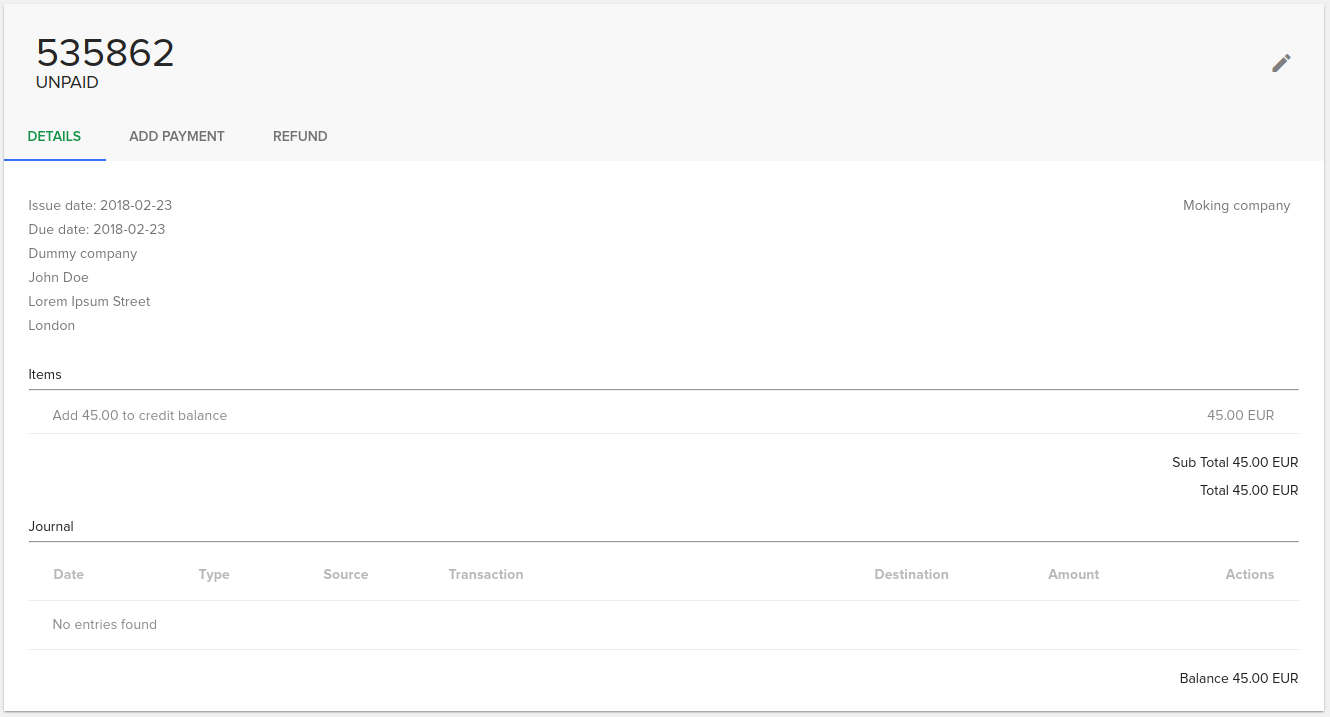Click the UNPAID status label
1330x717 pixels.
tap(67, 83)
